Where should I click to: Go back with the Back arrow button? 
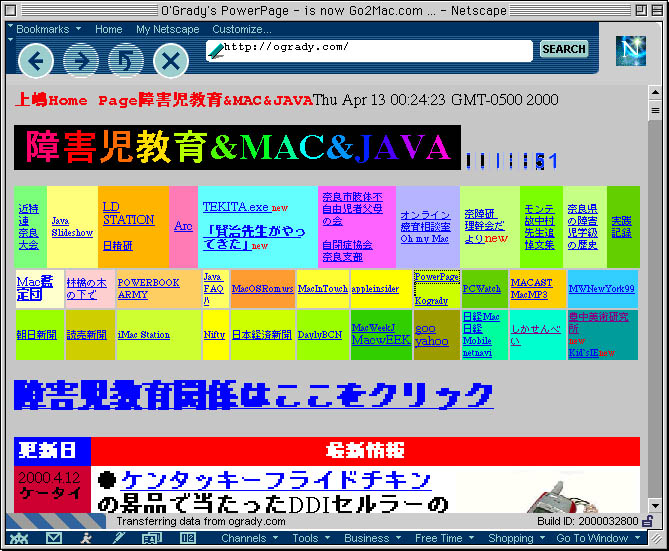tap(36, 61)
